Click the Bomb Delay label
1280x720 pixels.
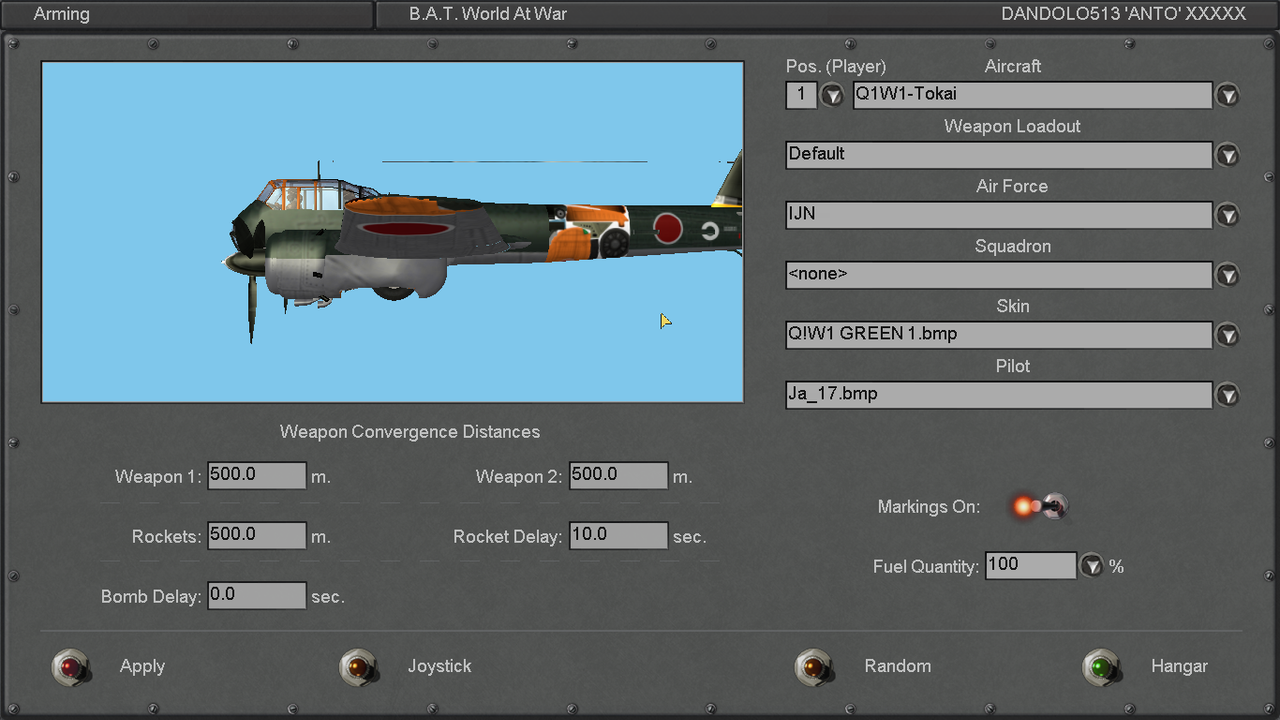(x=151, y=597)
